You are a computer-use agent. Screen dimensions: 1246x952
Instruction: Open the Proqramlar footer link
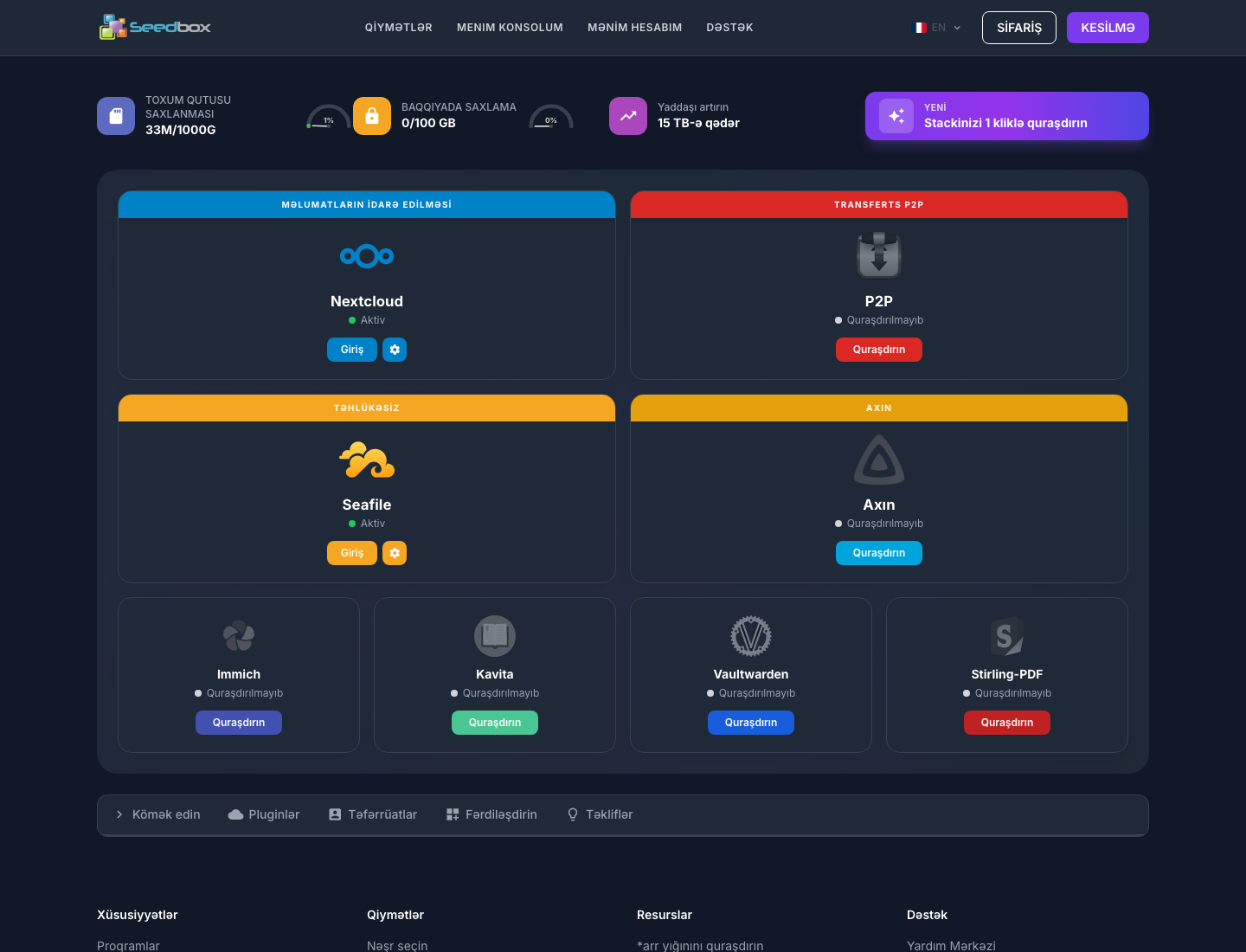click(x=129, y=946)
